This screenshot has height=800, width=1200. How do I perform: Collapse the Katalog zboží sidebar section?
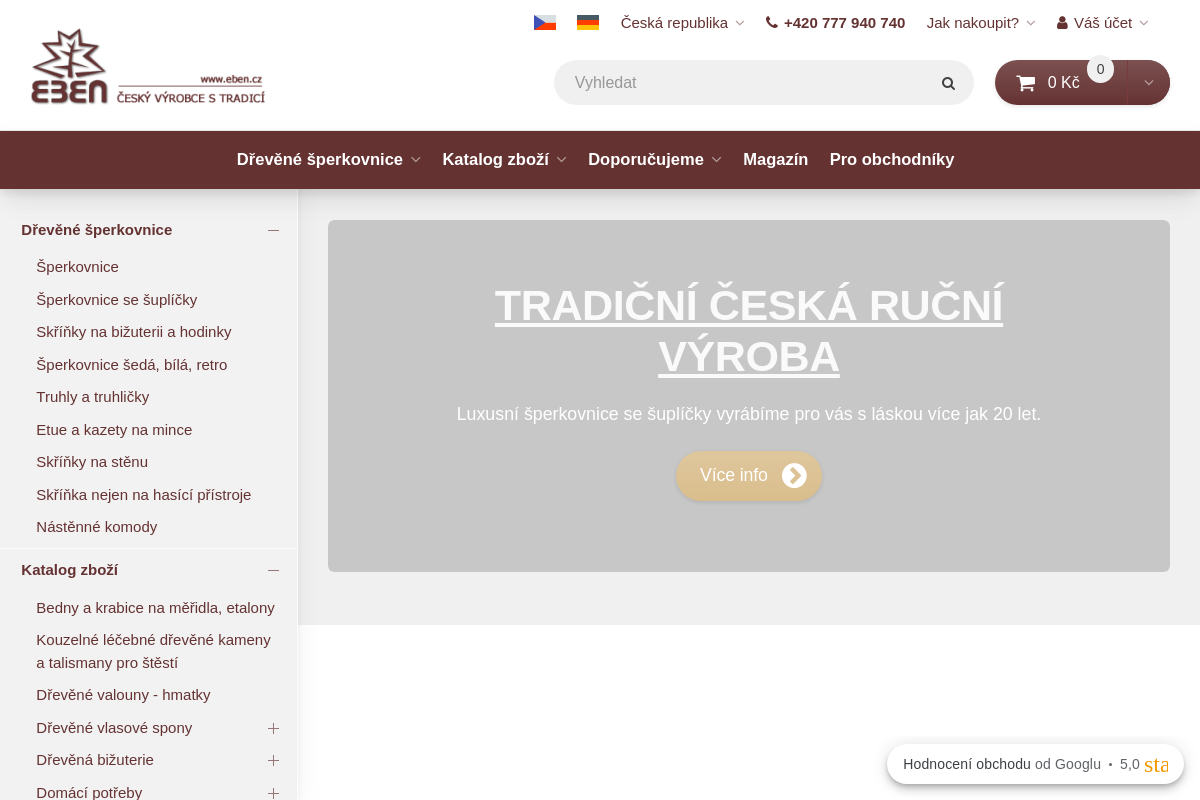(x=273, y=570)
